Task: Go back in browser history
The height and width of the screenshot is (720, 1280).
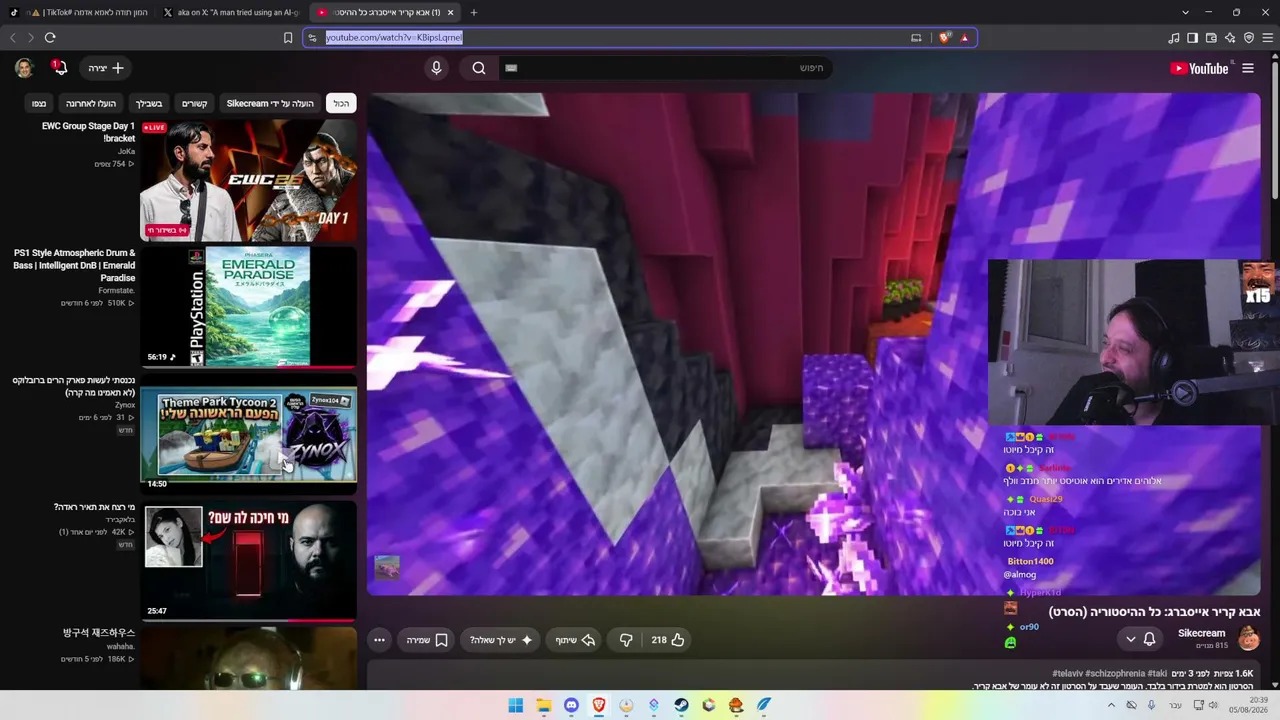Action: point(13,38)
